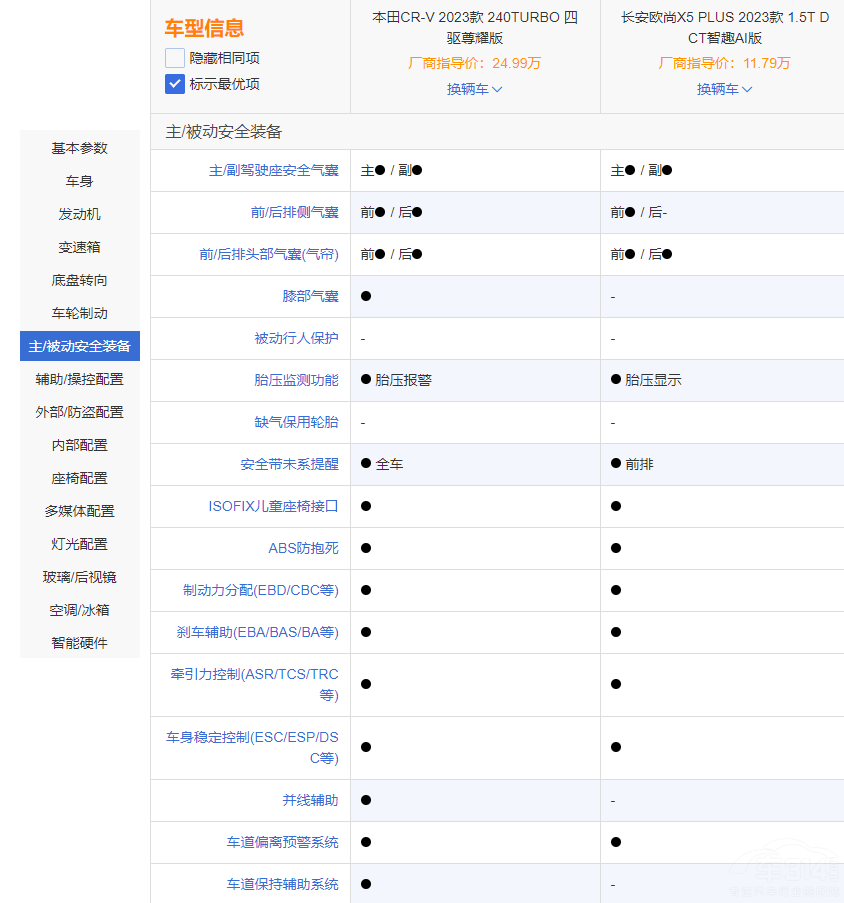Screen dimensions: 844x903
Task: Open 换辆车 dropdown for 长安欧尚X5 PLUS
Action: tap(725, 89)
